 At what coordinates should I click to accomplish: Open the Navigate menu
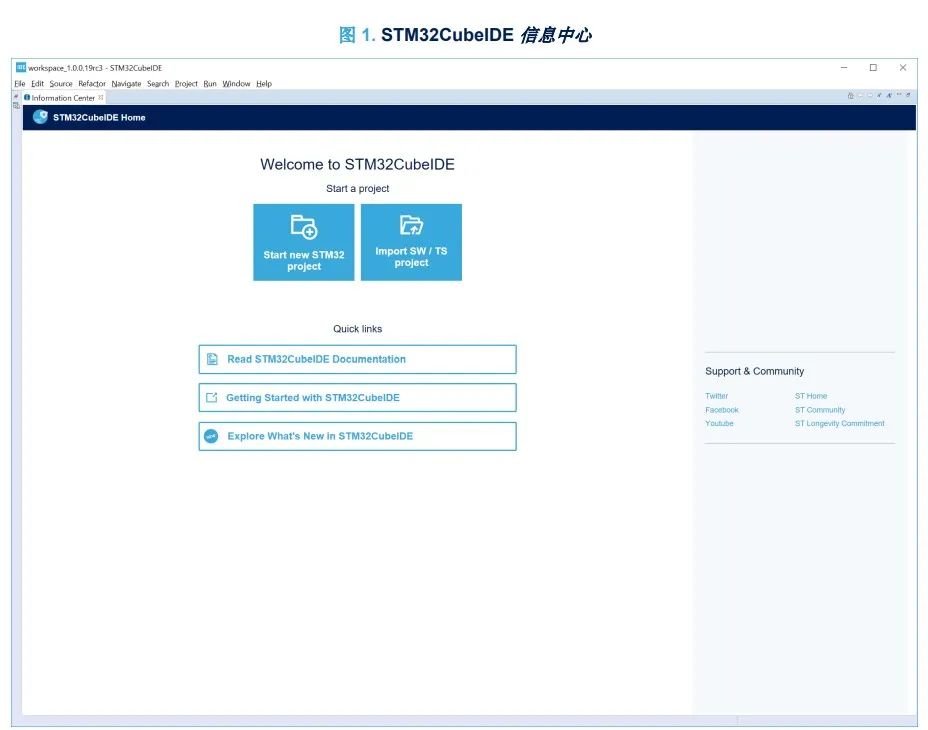tap(126, 83)
